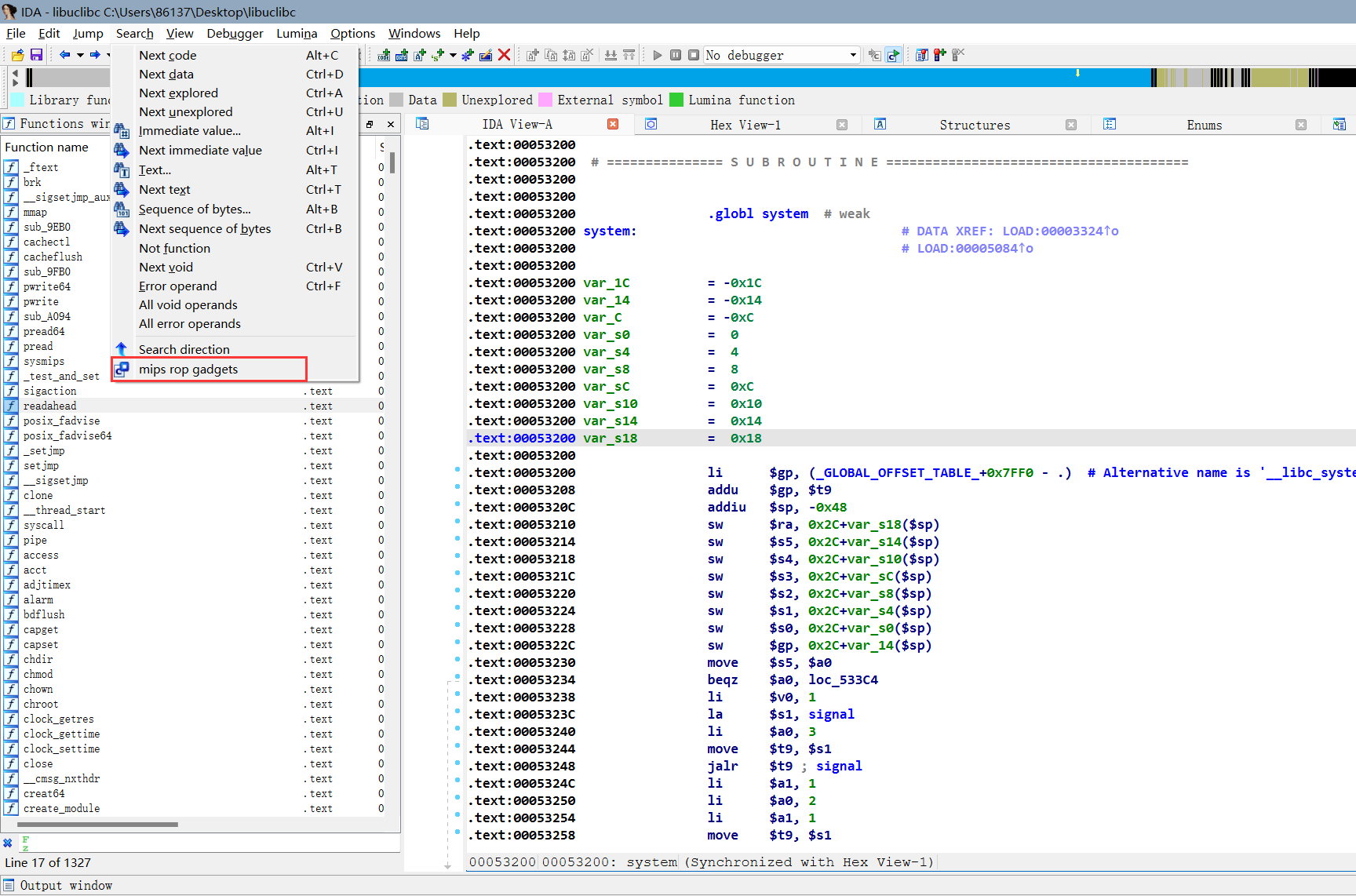The height and width of the screenshot is (896, 1356).
Task: Click the navigation band left scroll arrow
Action: click(15, 72)
